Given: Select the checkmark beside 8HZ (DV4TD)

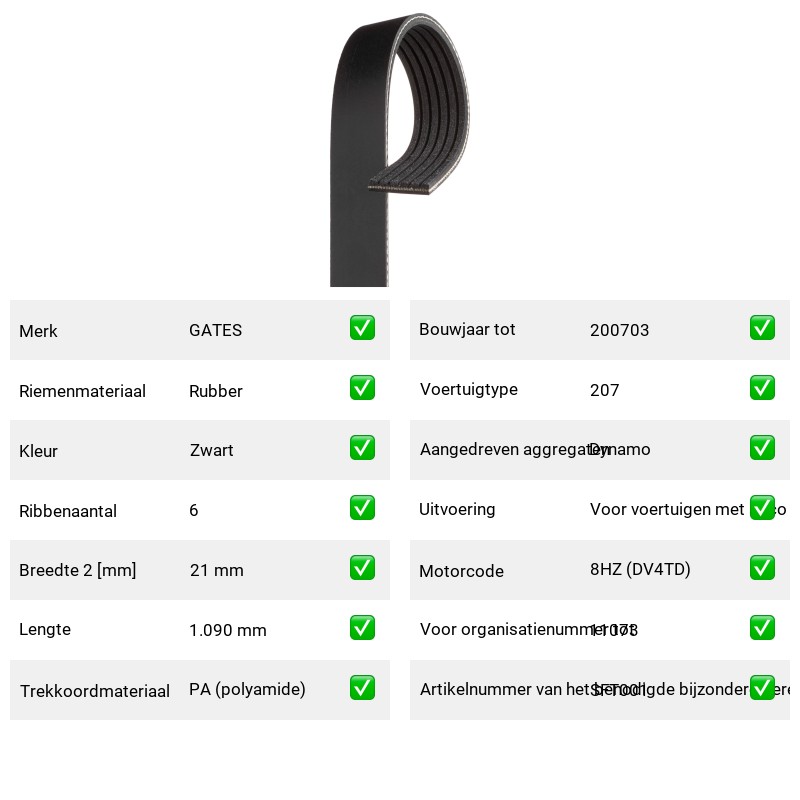Looking at the screenshot, I should (x=762, y=568).
